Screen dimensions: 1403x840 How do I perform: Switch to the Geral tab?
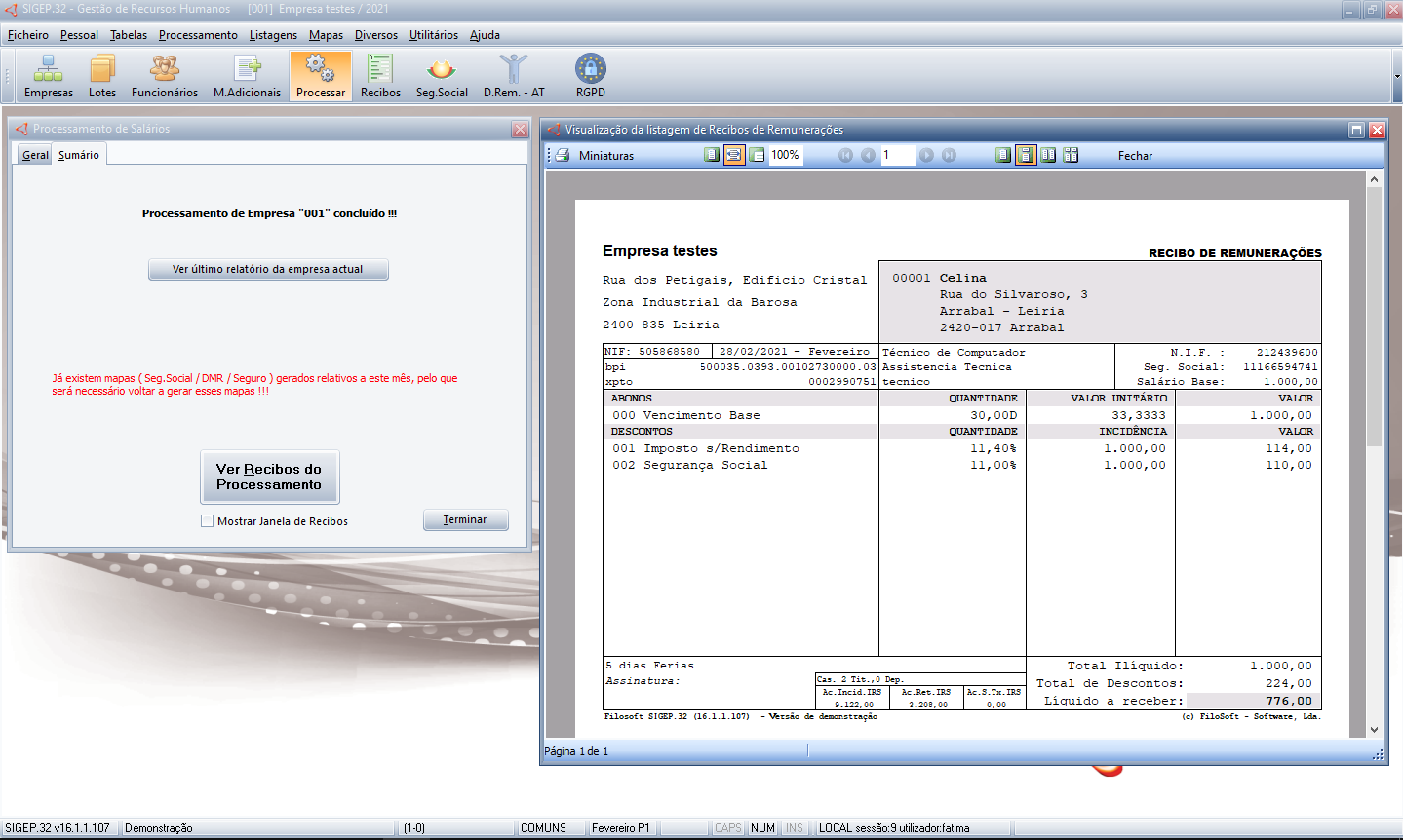point(35,155)
